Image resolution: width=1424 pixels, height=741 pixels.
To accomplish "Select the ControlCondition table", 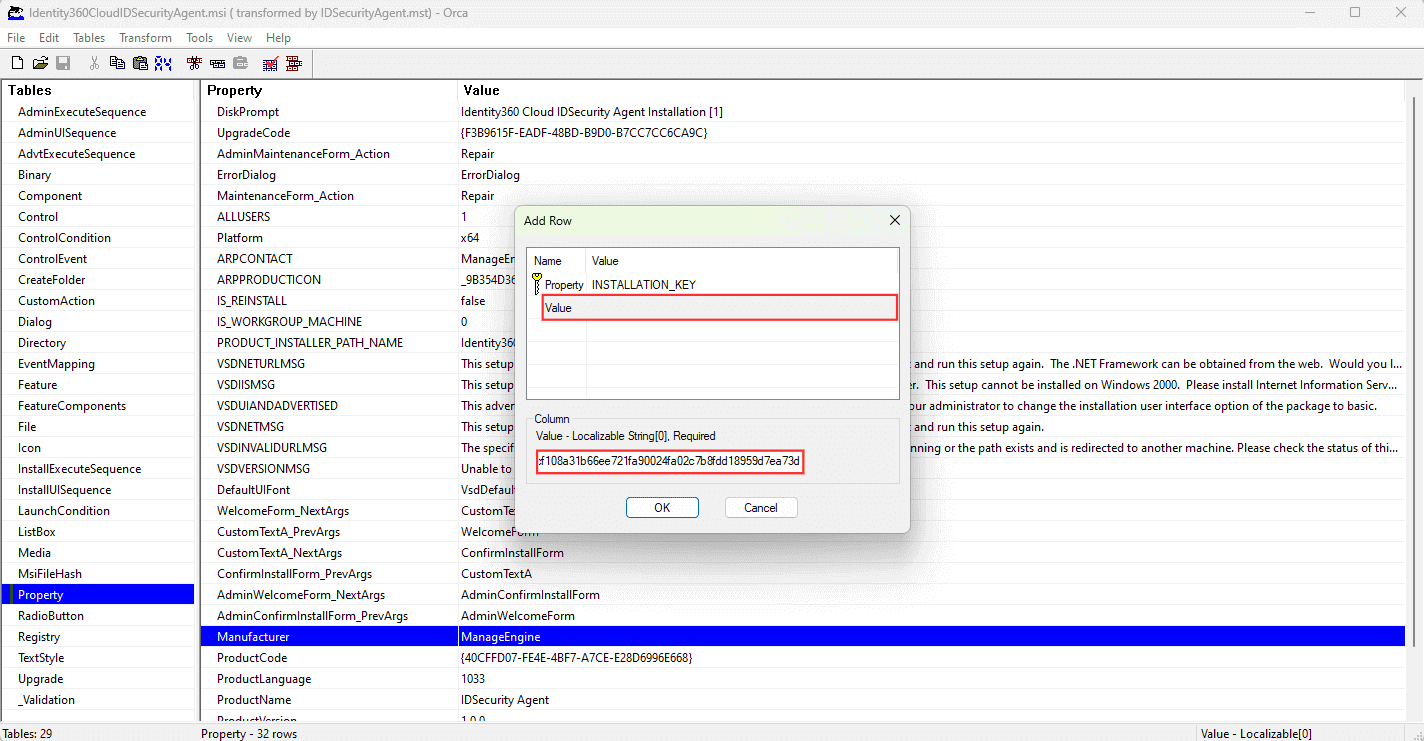I will click(64, 238).
